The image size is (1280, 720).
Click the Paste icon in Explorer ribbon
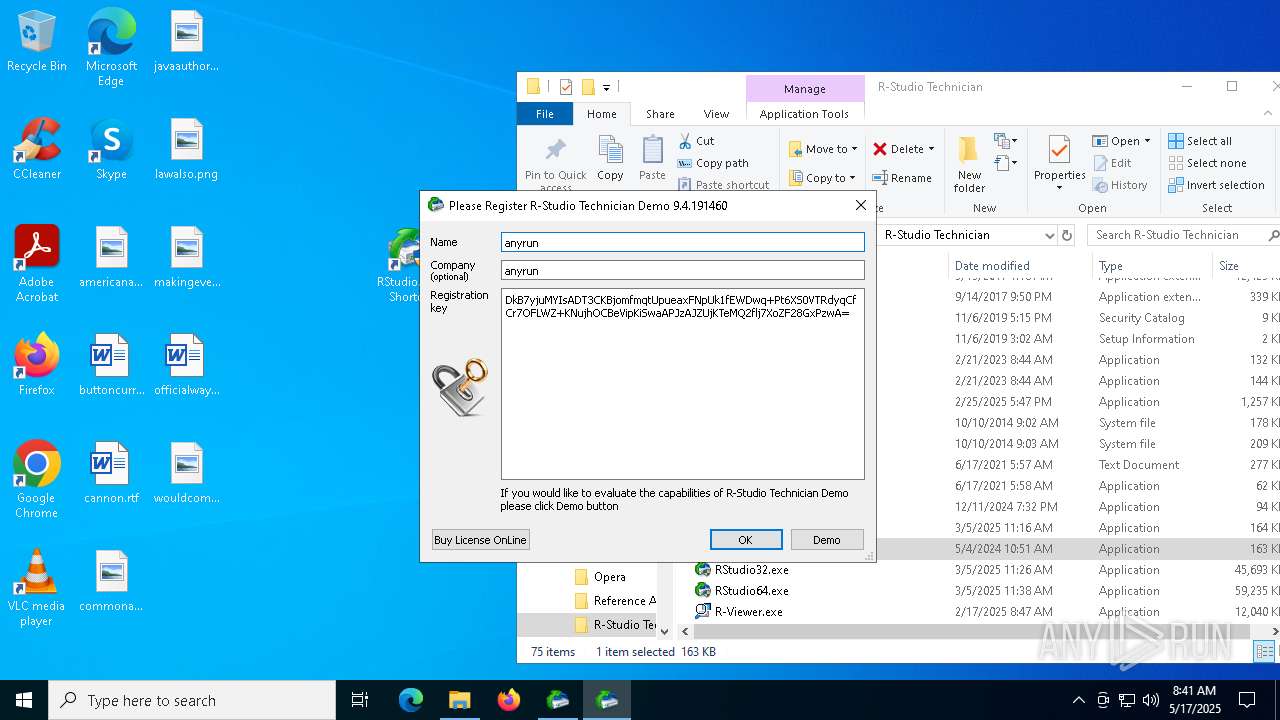652,160
